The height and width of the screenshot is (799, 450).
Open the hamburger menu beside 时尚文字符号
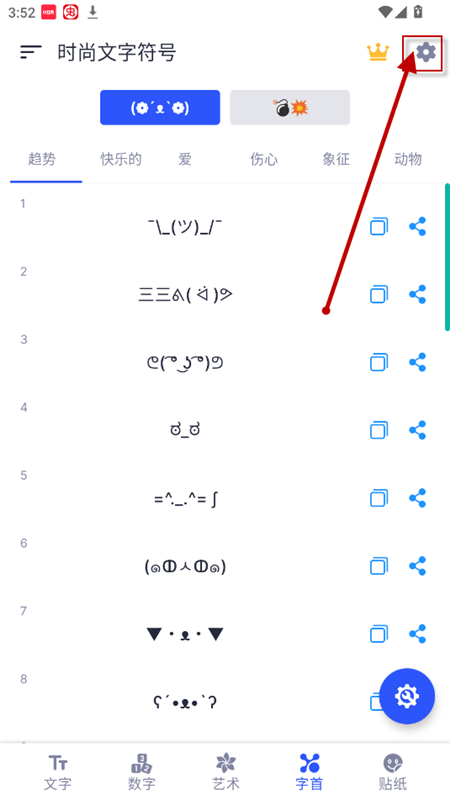click(x=31, y=52)
